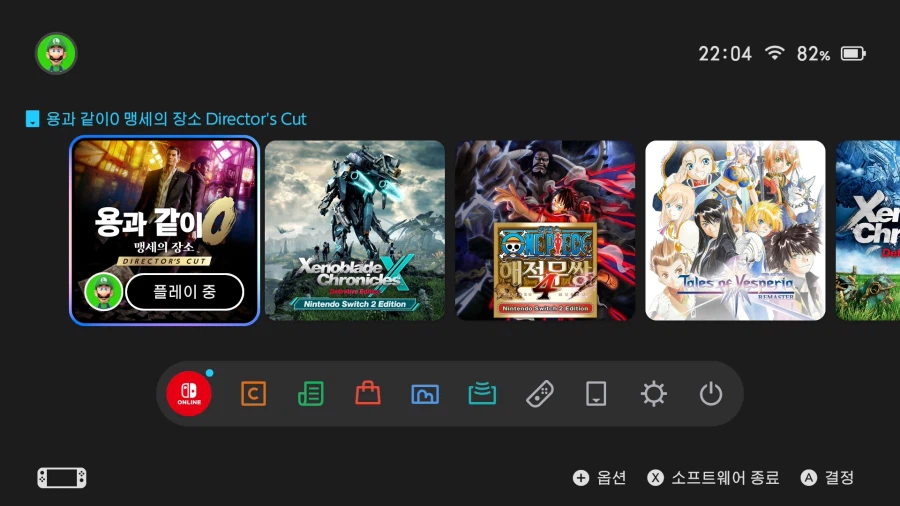This screenshot has height=506, width=900.
Task: Open Luigi user profile at top left
Action: [56, 53]
